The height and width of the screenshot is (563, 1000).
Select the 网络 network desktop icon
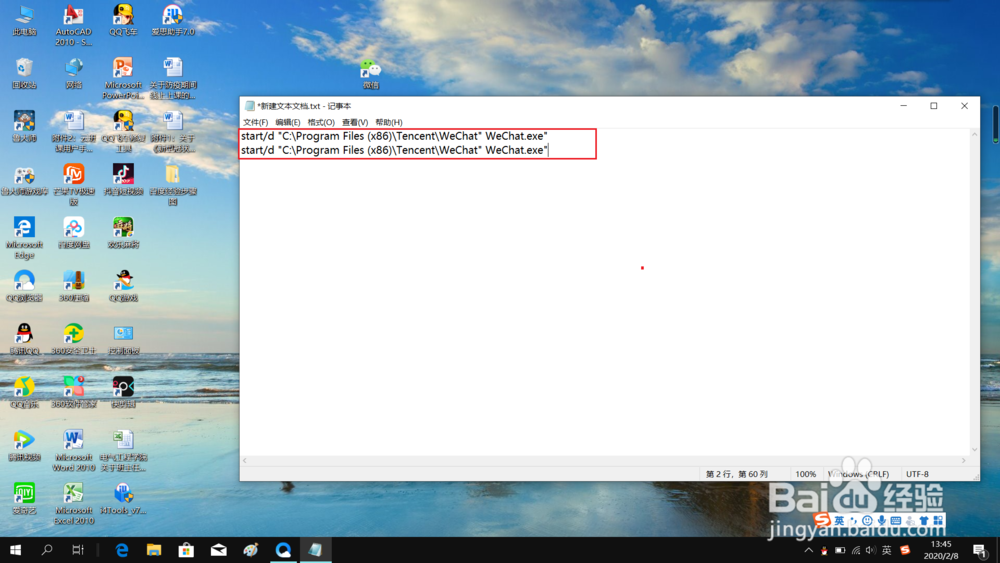[x=73, y=73]
